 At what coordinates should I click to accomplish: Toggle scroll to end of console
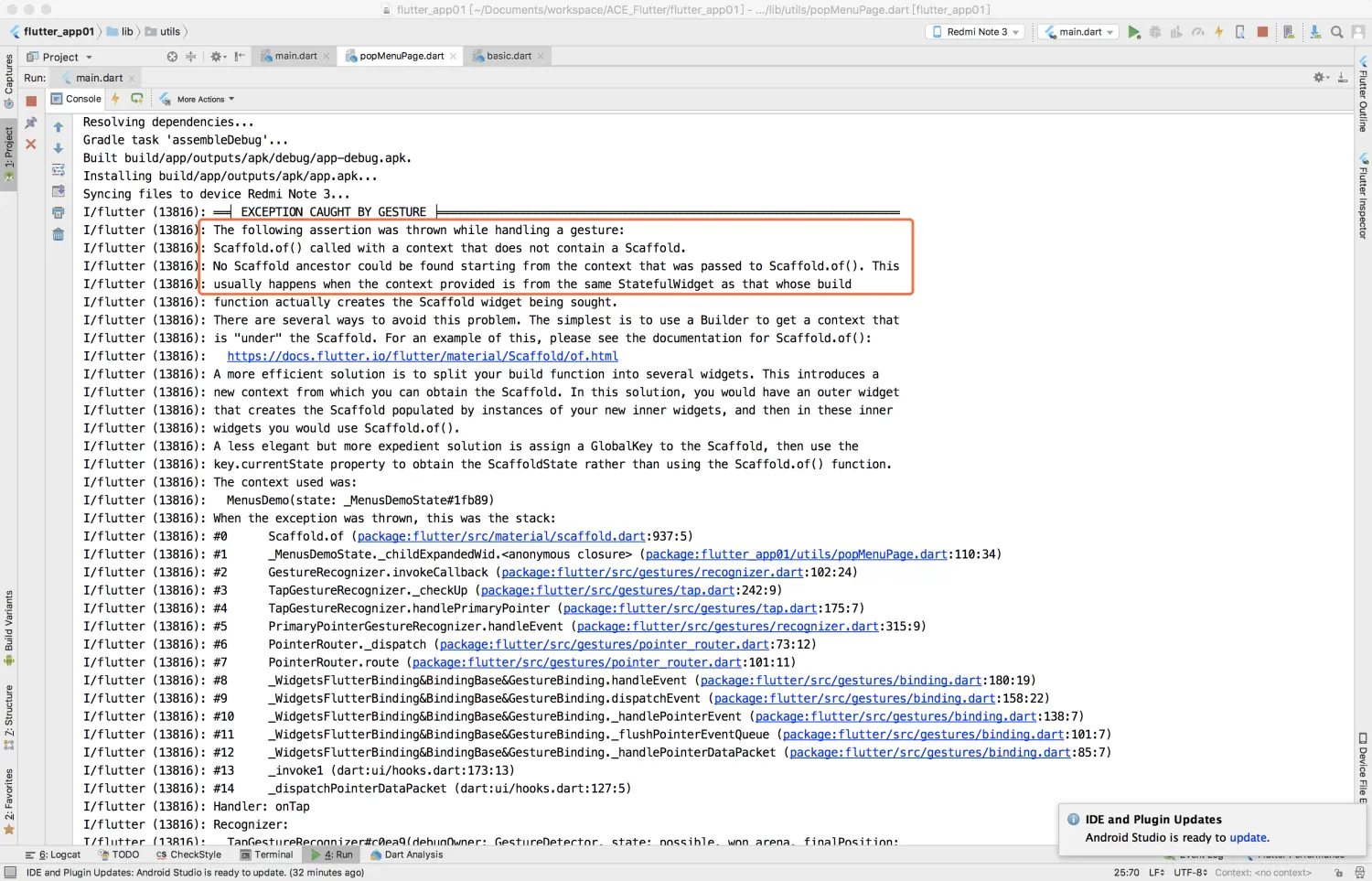click(59, 191)
